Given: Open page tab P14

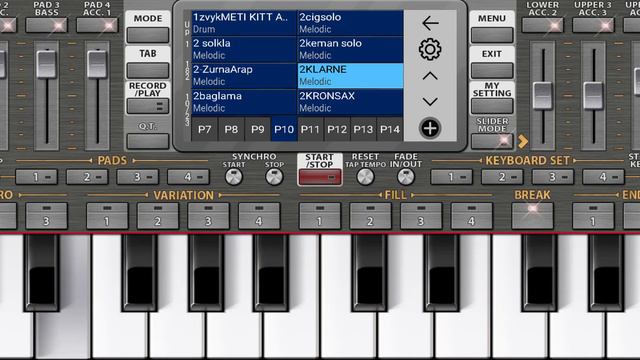Looking at the screenshot, I should point(390,129).
